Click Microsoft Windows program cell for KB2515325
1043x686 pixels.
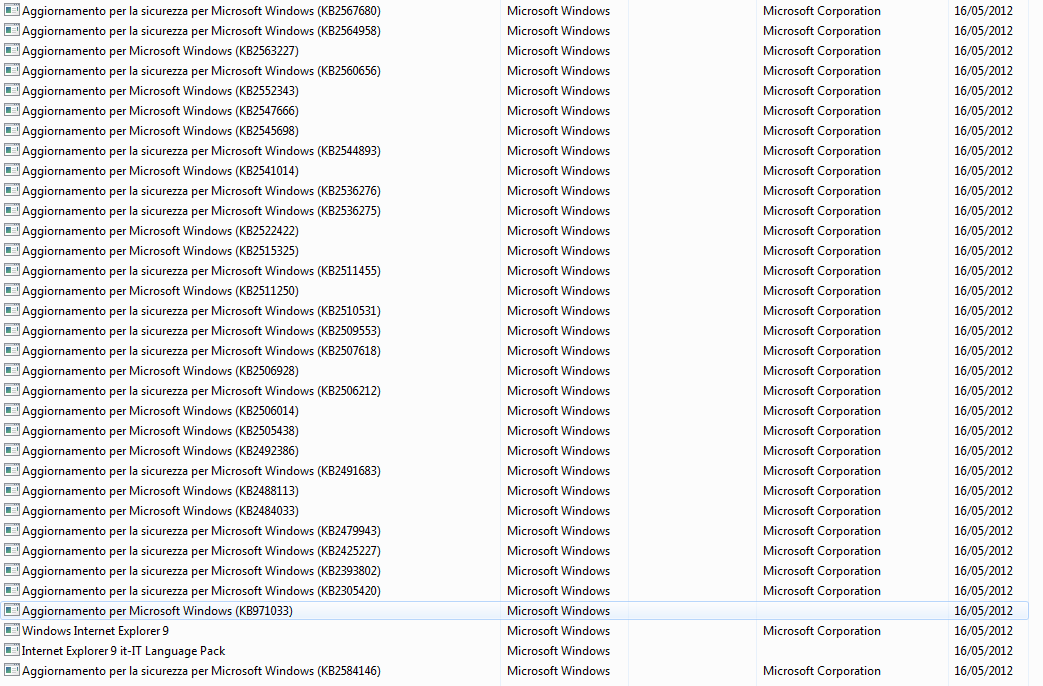558,250
